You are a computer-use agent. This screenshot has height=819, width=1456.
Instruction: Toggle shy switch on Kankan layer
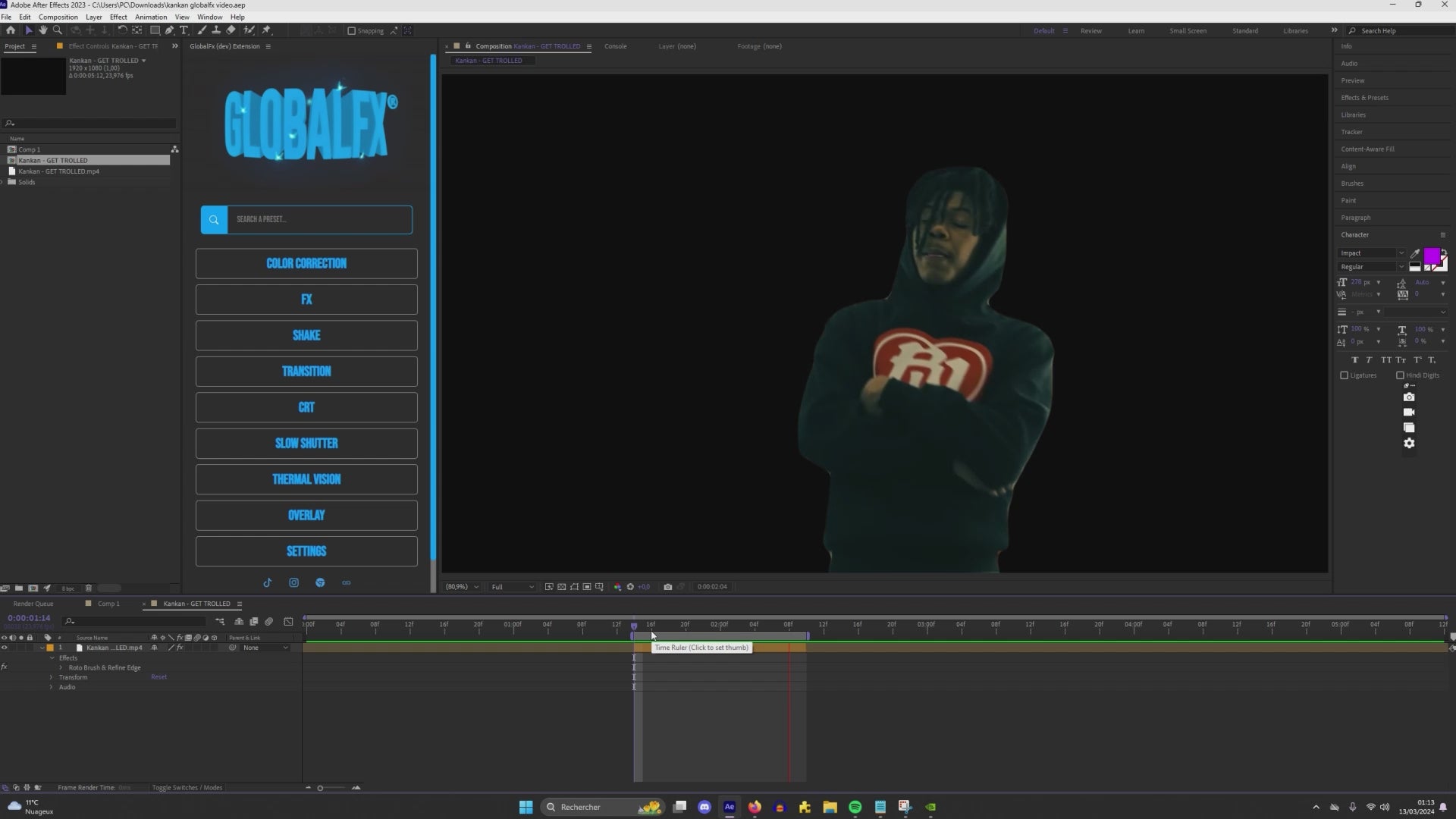[155, 648]
